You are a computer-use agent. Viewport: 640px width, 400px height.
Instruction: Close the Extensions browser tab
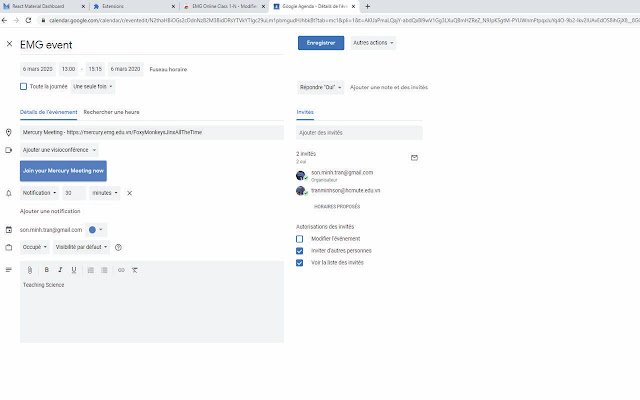(x=173, y=6)
